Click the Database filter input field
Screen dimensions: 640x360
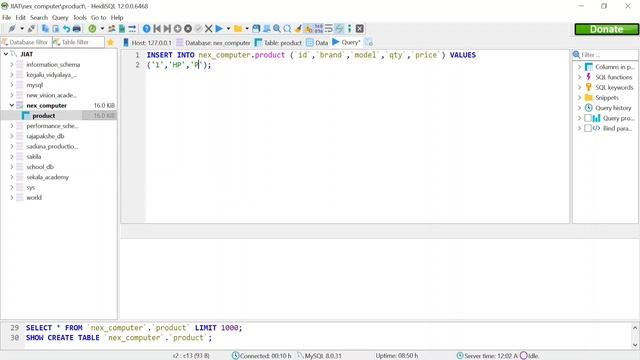pos(26,42)
